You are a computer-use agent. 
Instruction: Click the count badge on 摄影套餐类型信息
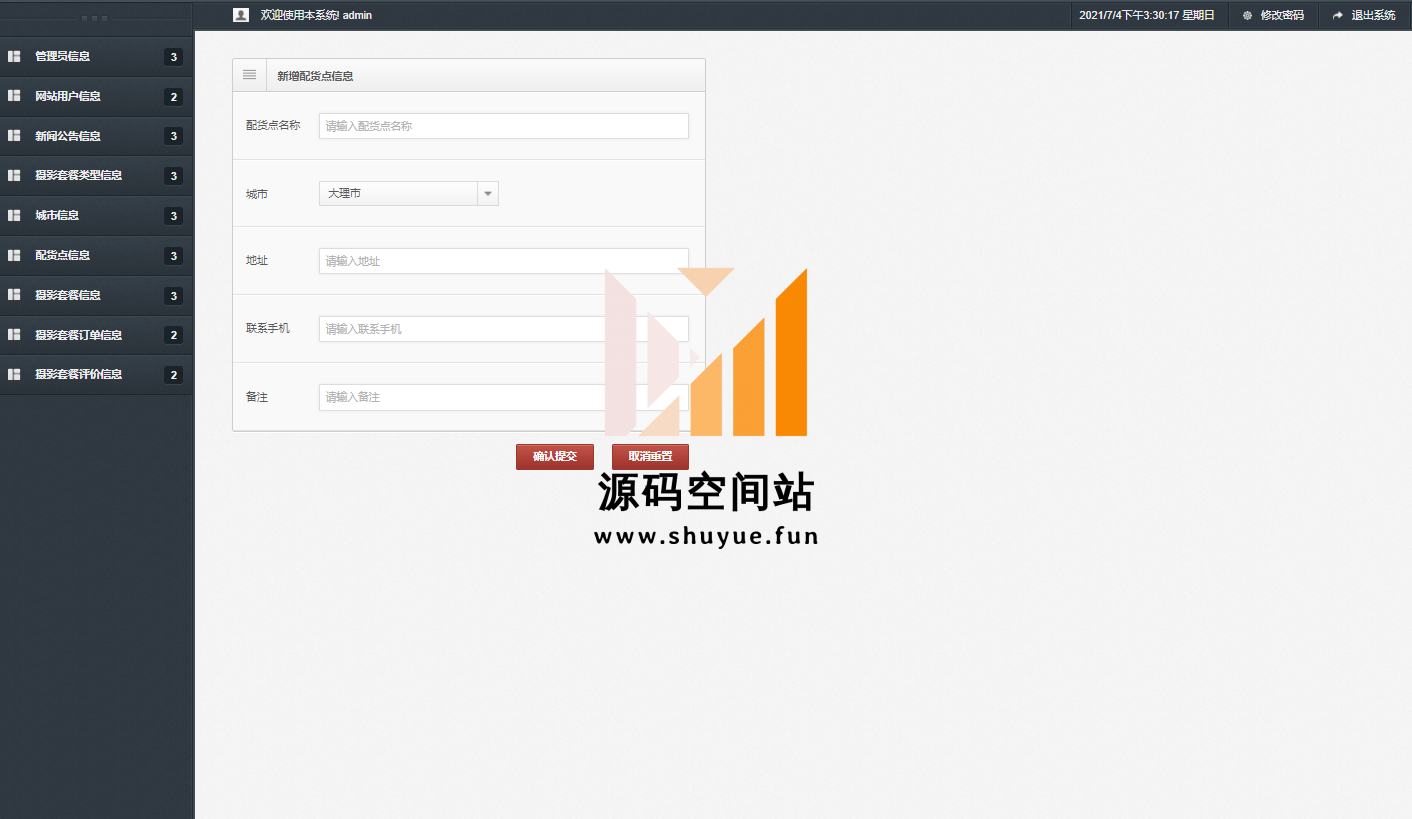tap(174, 176)
